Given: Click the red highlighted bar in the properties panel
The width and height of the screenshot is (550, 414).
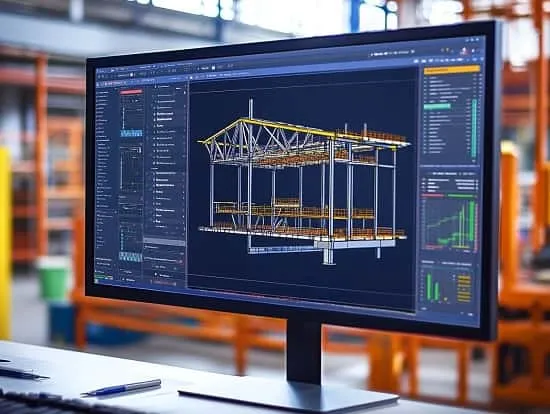Looking at the screenshot, I should tap(132, 92).
